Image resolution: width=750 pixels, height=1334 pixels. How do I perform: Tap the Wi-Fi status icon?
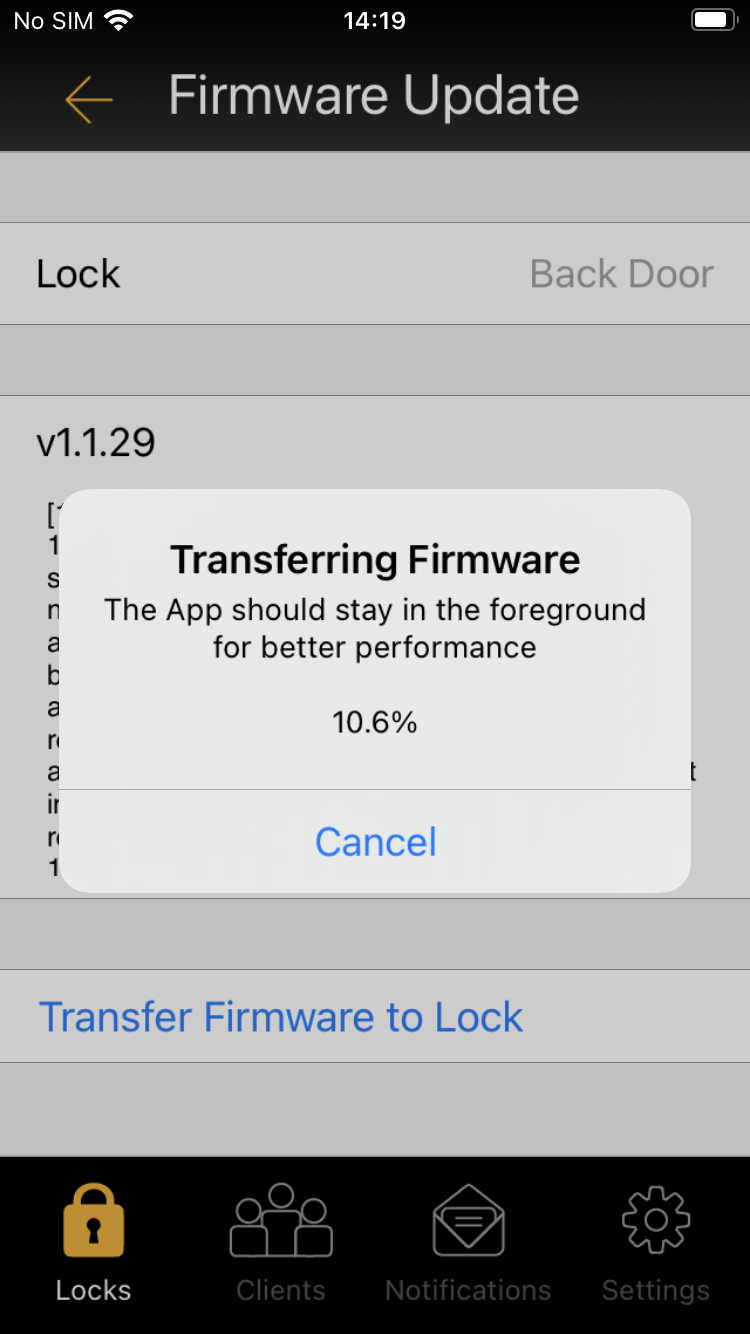[x=119, y=20]
